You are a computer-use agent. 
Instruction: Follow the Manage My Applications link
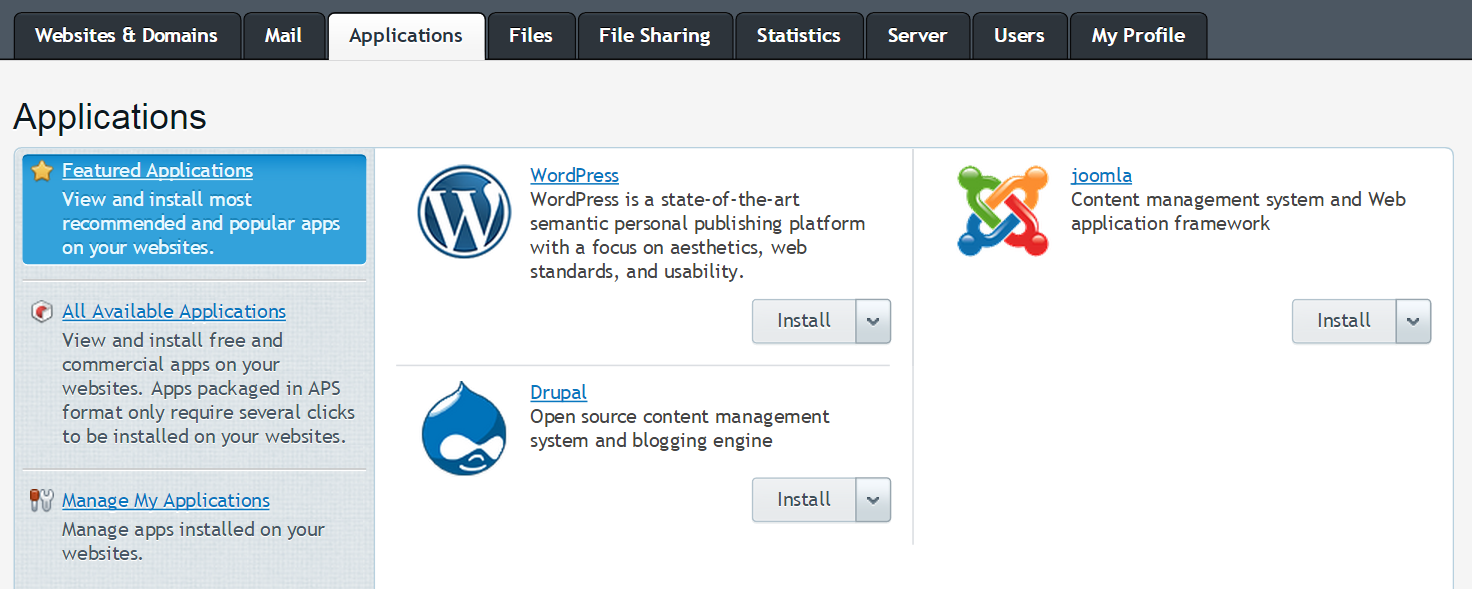coord(166,501)
